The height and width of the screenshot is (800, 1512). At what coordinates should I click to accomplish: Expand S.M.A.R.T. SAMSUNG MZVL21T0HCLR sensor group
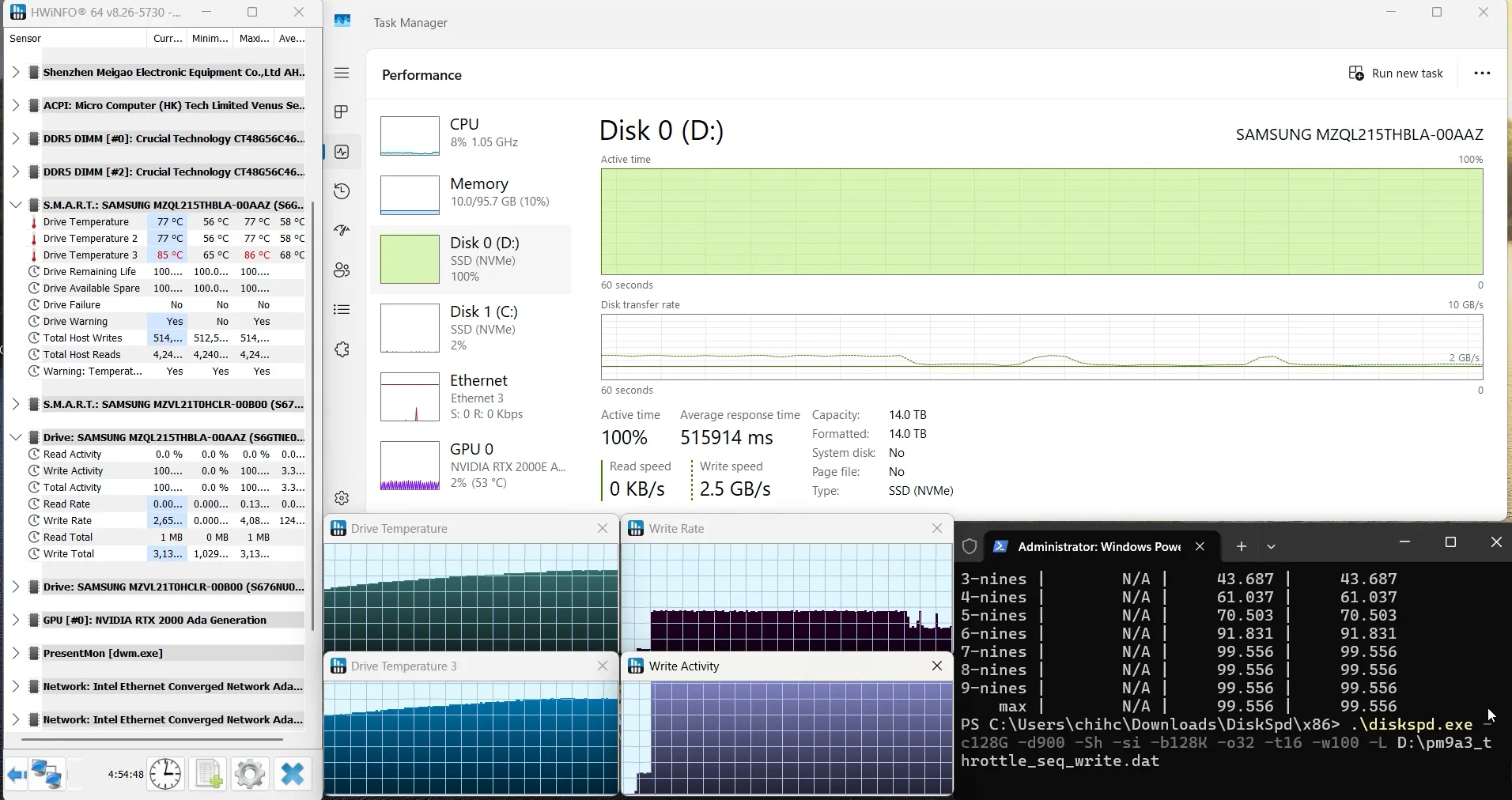[x=15, y=404]
